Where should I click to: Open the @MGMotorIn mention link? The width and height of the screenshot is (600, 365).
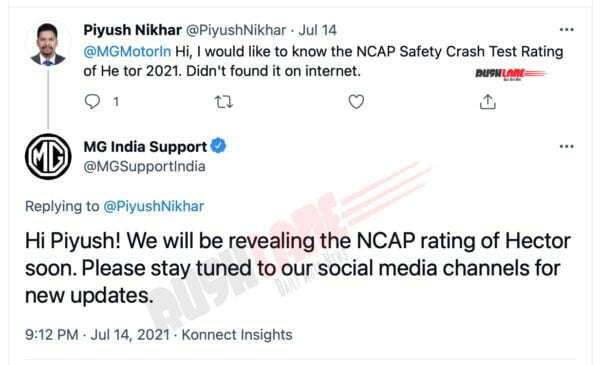click(x=127, y=51)
